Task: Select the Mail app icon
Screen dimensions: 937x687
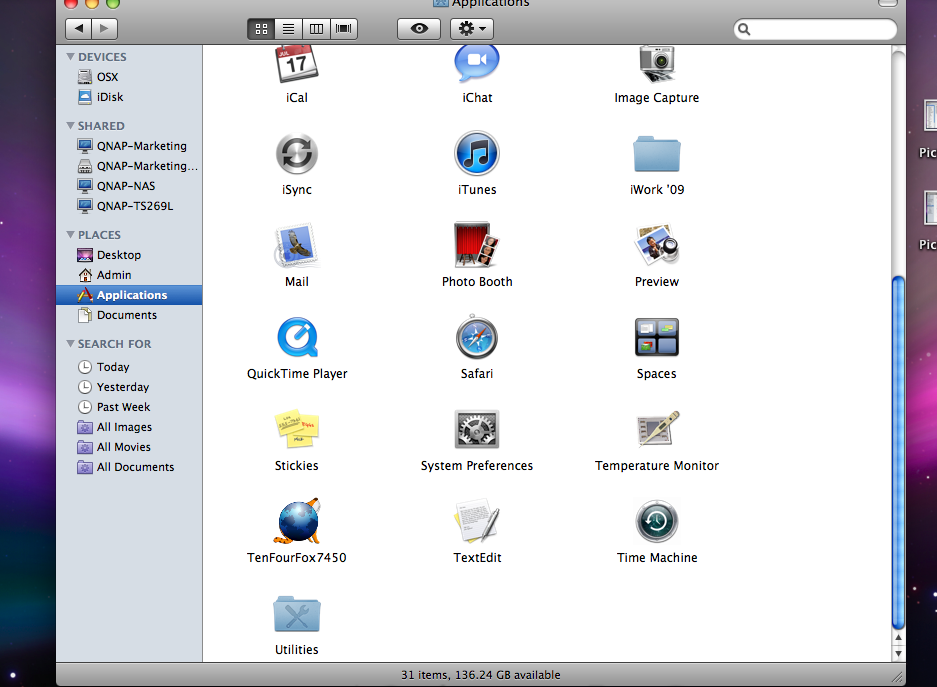Action: point(297,246)
